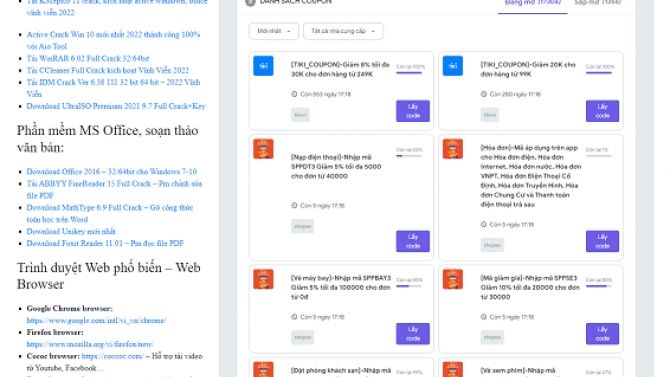This screenshot has height=377, width=670.
Task: Open the Tải CCleaner Full Crack link
Action: coord(108,70)
